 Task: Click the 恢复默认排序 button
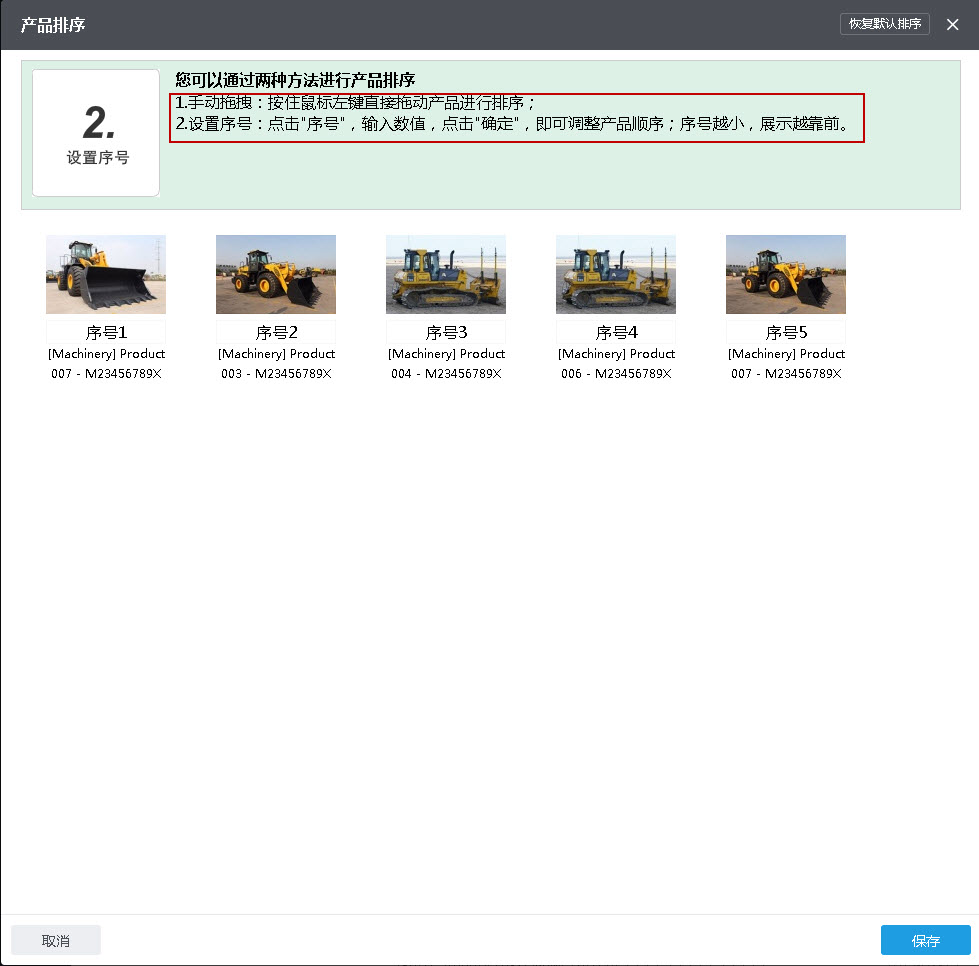[884, 23]
